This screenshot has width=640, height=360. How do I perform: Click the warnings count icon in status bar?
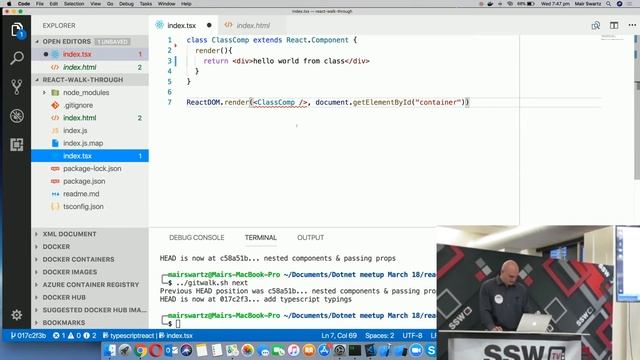click(74, 336)
